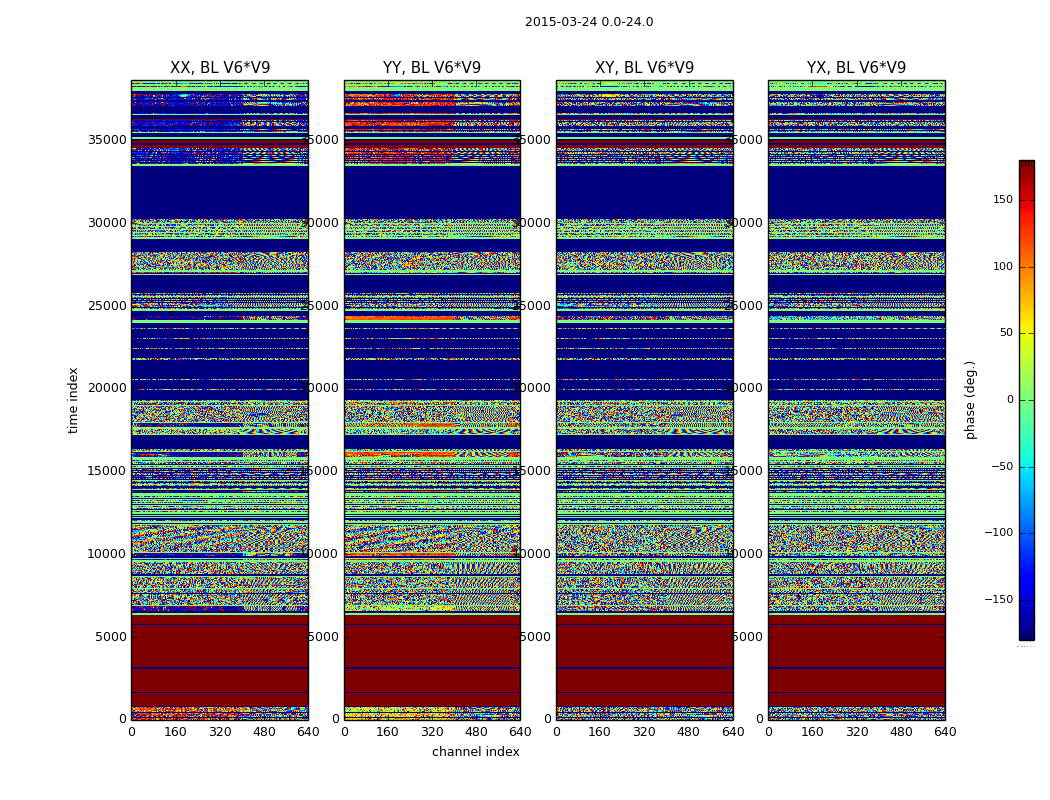Click the 160 x-axis tick under the YX panel
This screenshot has height=800, width=1050.
click(812, 732)
